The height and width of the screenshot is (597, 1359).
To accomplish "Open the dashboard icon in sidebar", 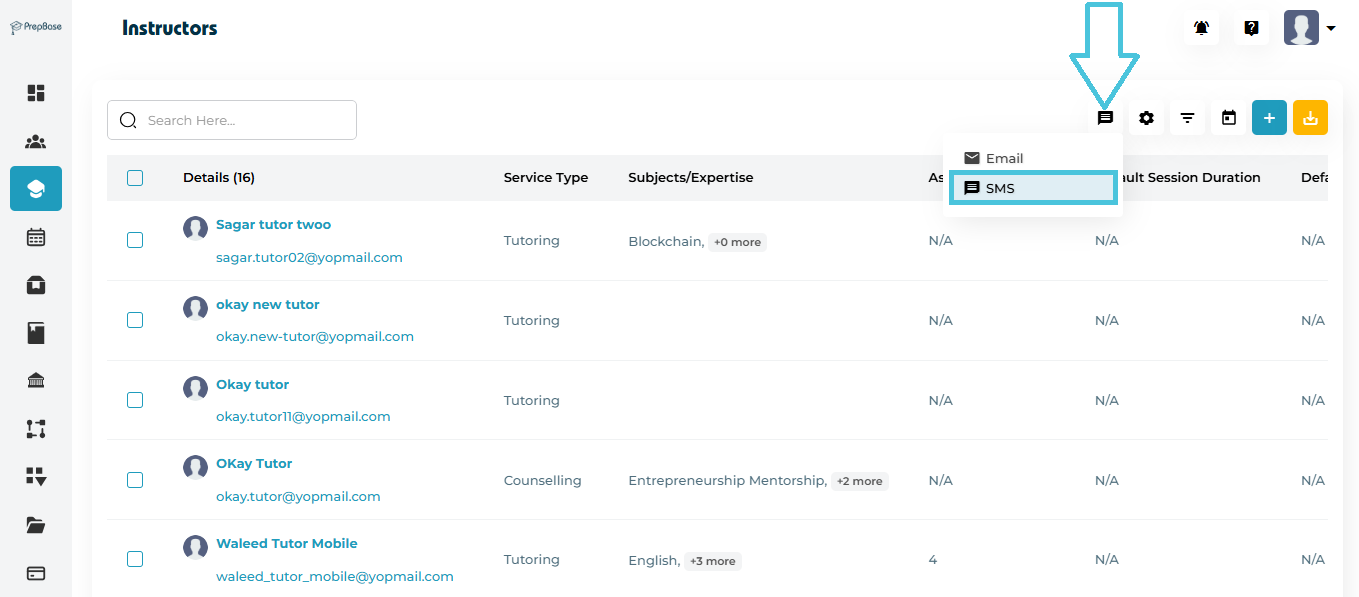I will tap(36, 93).
